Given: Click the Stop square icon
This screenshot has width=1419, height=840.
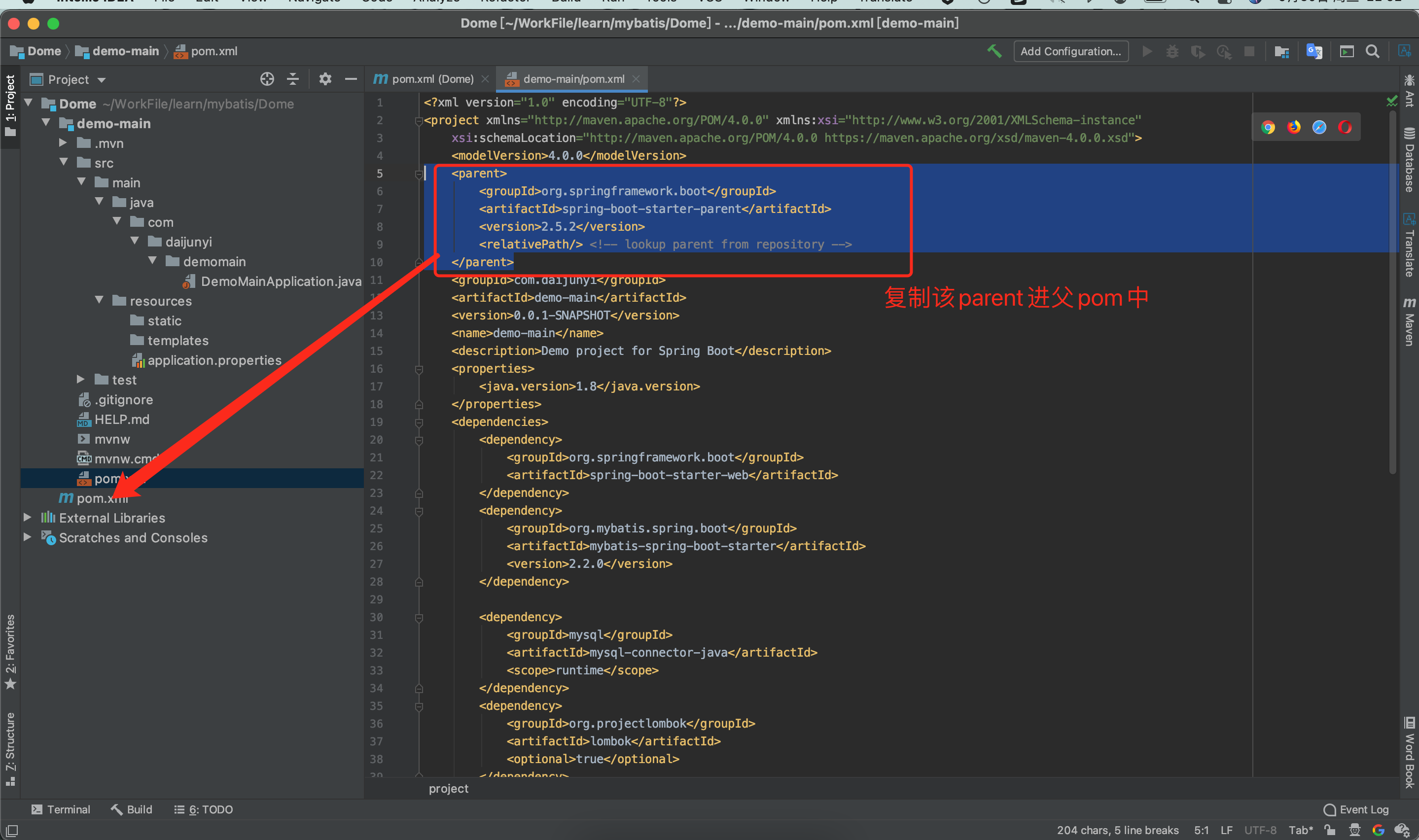Looking at the screenshot, I should tap(1249, 51).
